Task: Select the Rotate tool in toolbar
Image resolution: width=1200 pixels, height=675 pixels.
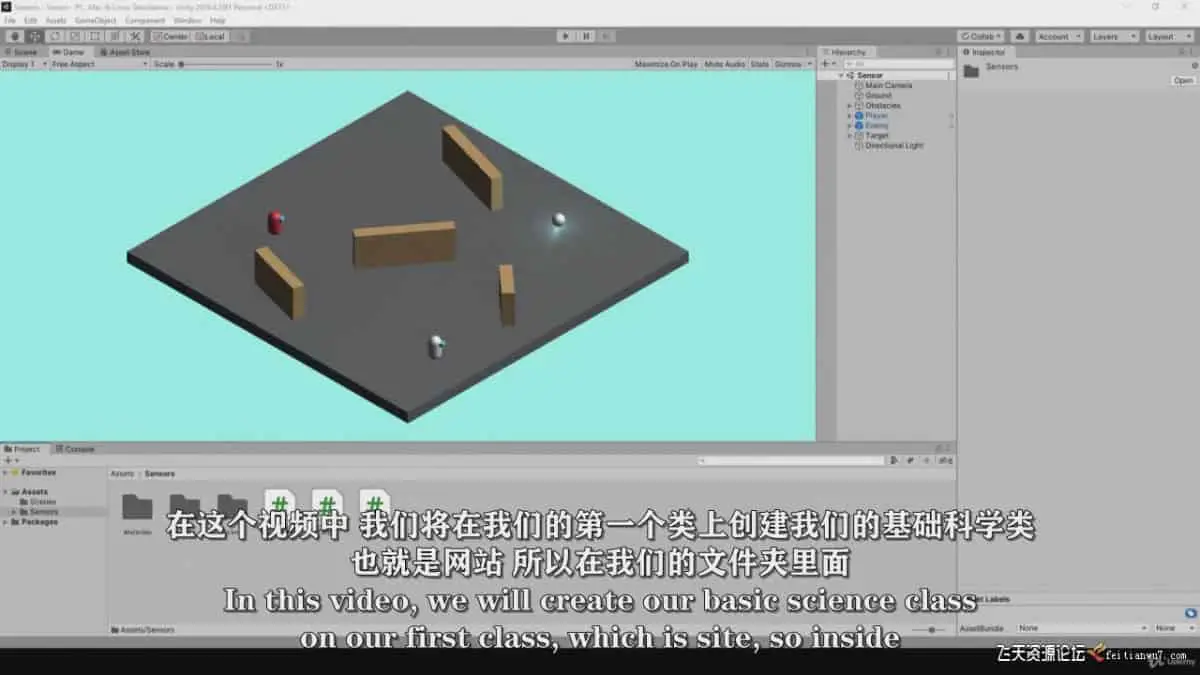Action: (54, 36)
